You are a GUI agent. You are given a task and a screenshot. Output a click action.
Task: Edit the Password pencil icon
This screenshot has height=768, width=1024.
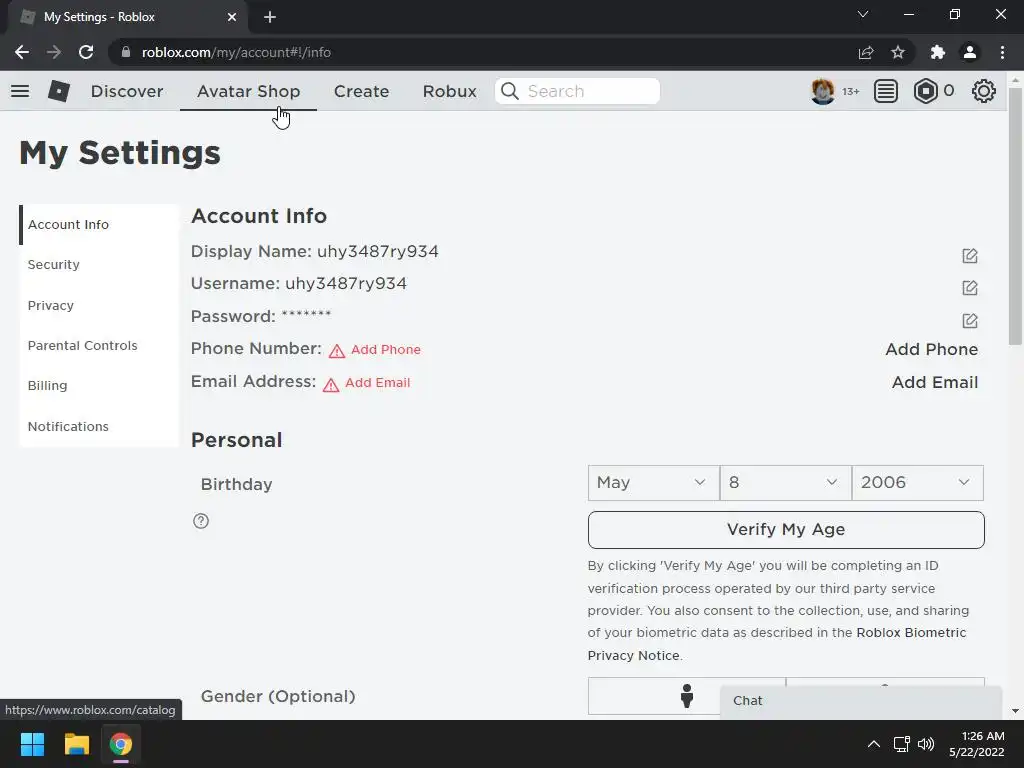[x=970, y=320]
